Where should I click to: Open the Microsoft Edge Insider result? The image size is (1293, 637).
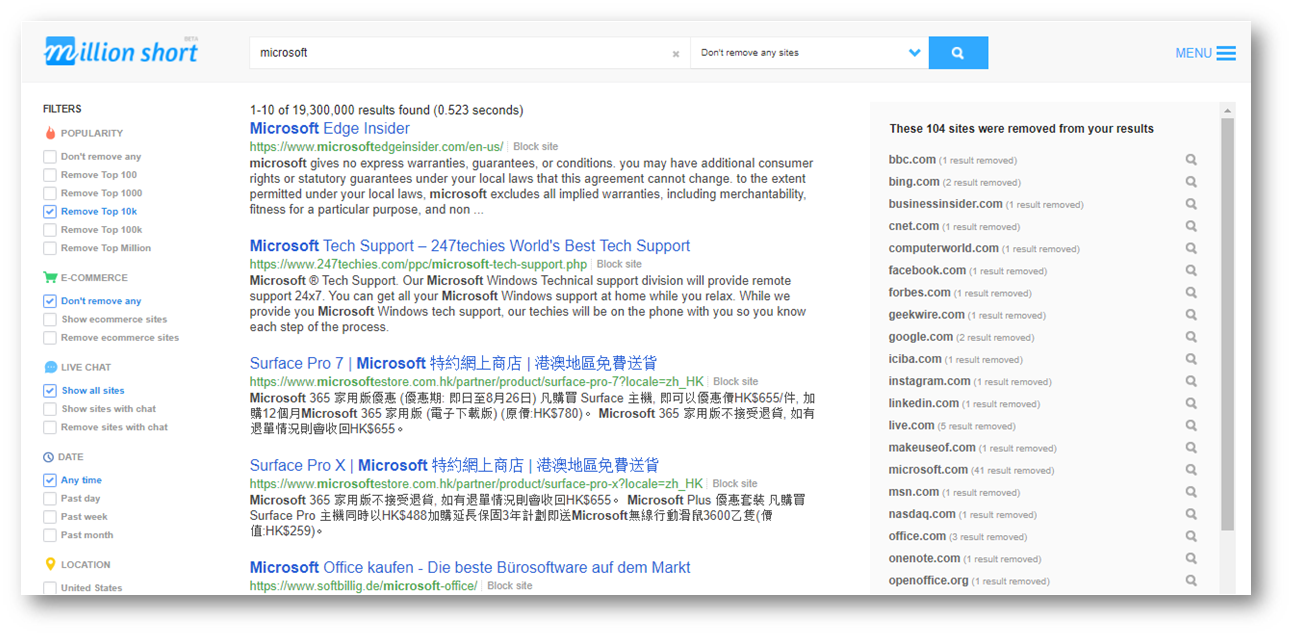pos(330,128)
